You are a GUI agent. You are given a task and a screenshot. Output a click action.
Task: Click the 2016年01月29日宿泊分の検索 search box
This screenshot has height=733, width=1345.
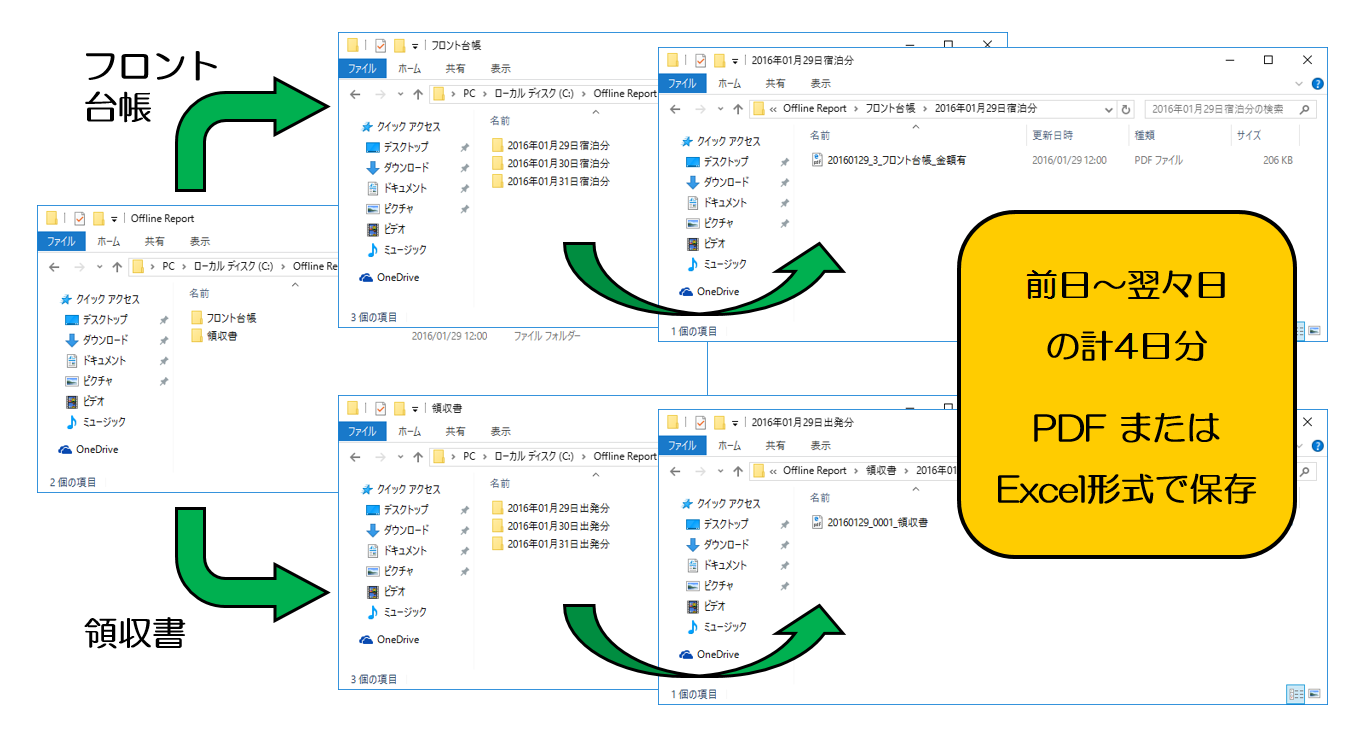pos(1229,109)
